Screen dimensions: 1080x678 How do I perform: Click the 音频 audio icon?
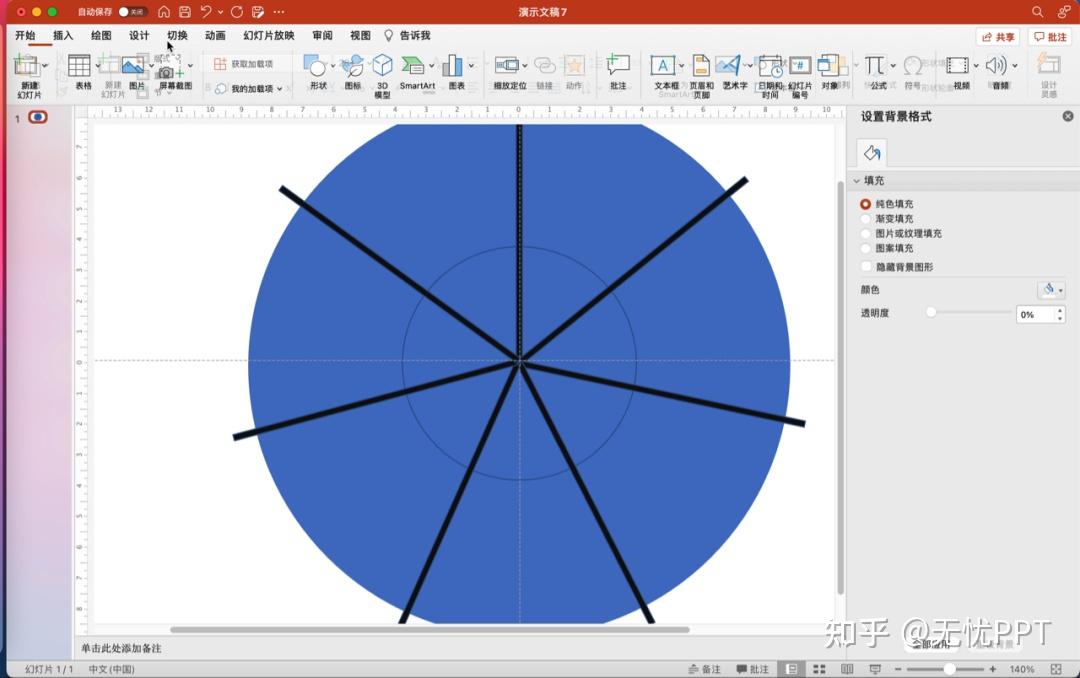point(996,66)
